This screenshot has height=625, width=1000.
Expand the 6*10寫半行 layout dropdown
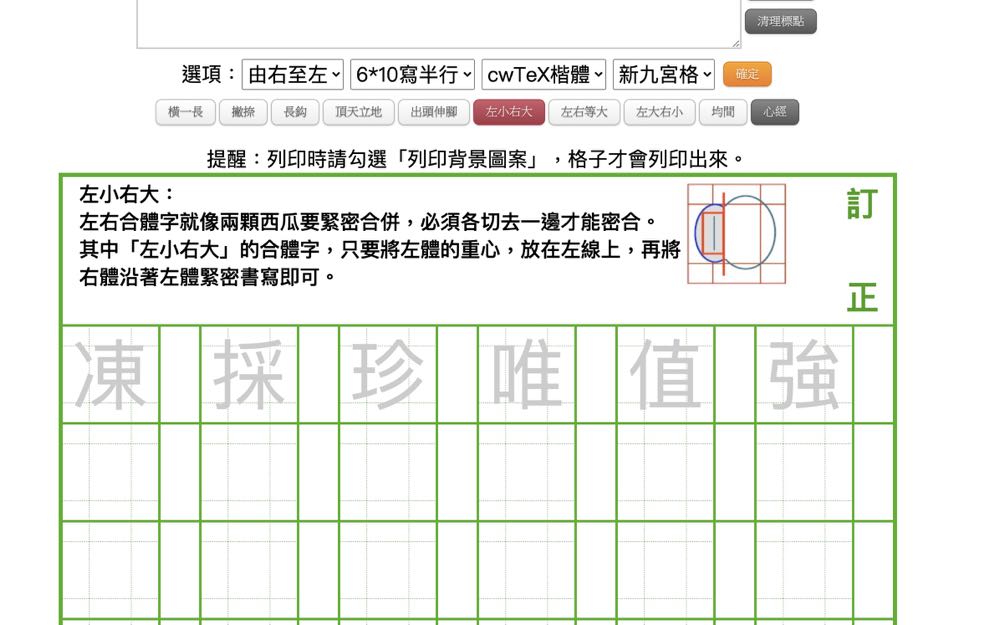point(413,75)
